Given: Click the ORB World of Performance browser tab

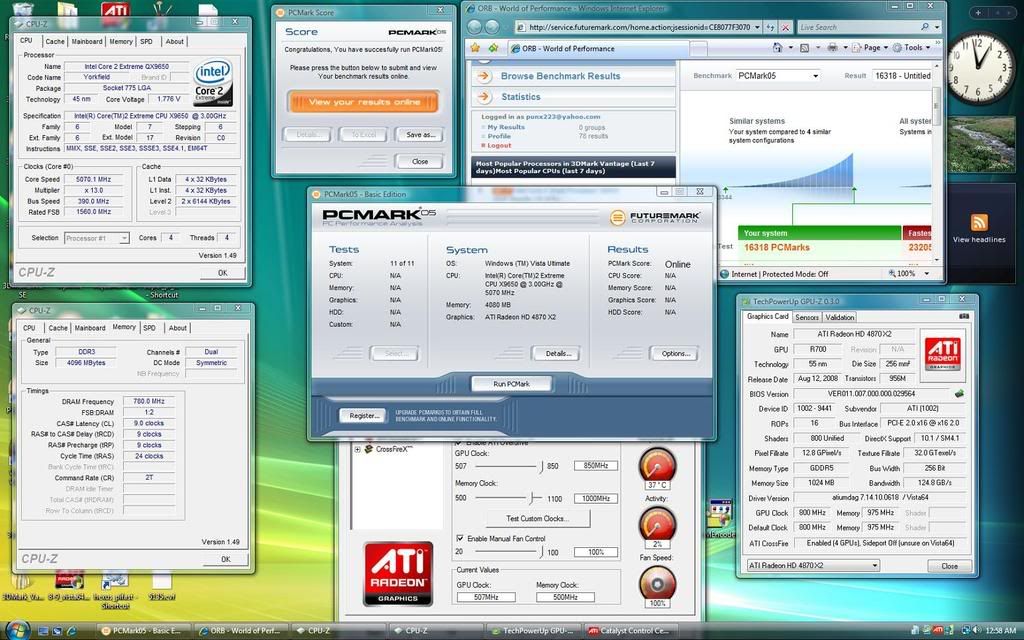Looking at the screenshot, I should tap(598, 48).
